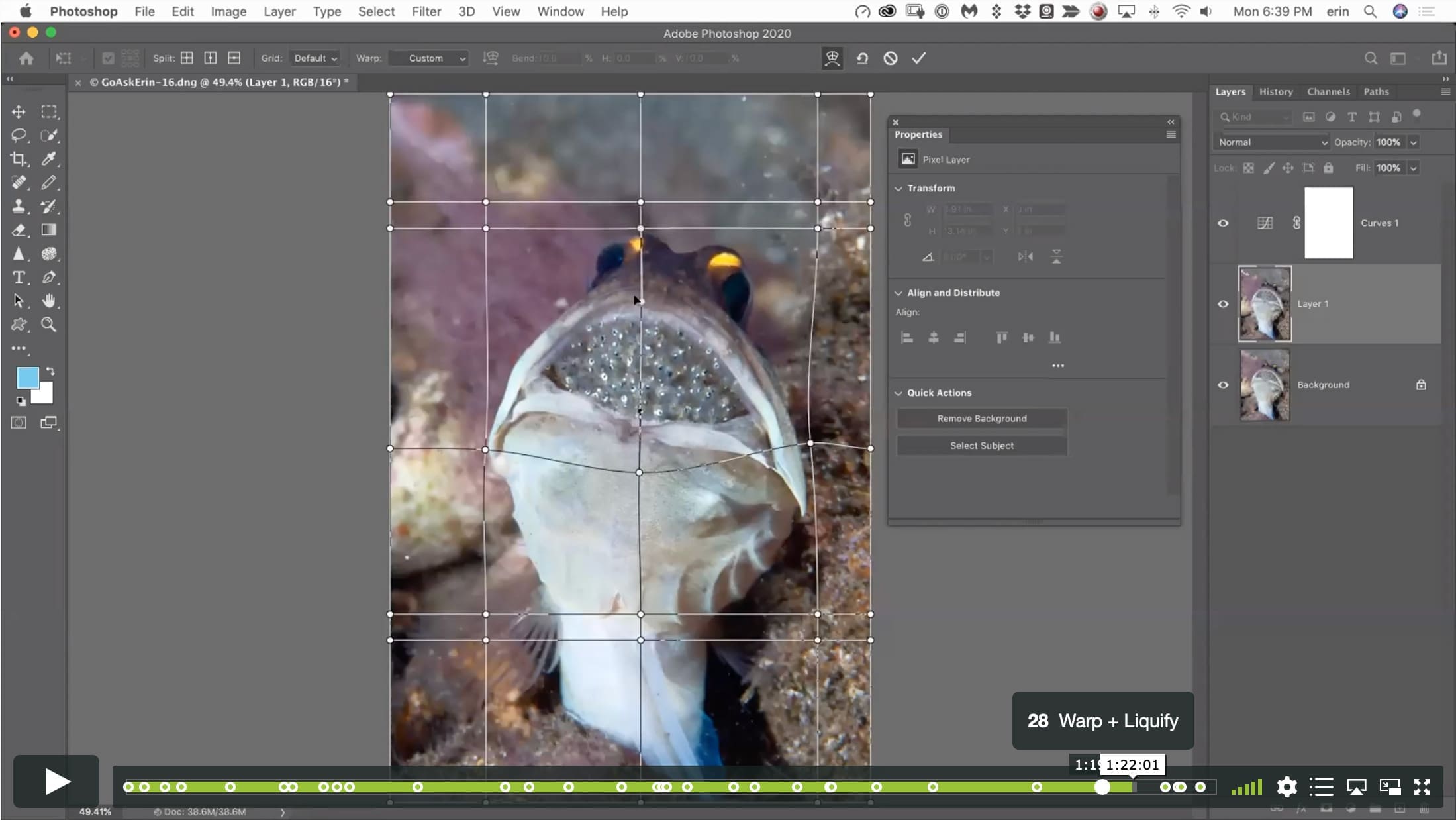Select the Hand tool
This screenshot has width=1456, height=820.
(49, 301)
